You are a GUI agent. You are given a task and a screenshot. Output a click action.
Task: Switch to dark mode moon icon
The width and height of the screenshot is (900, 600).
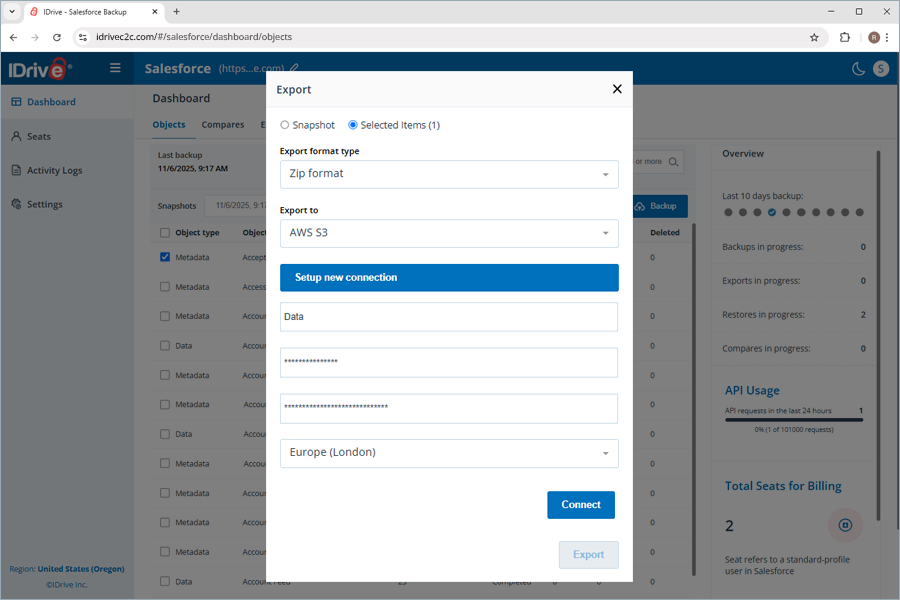(x=858, y=69)
